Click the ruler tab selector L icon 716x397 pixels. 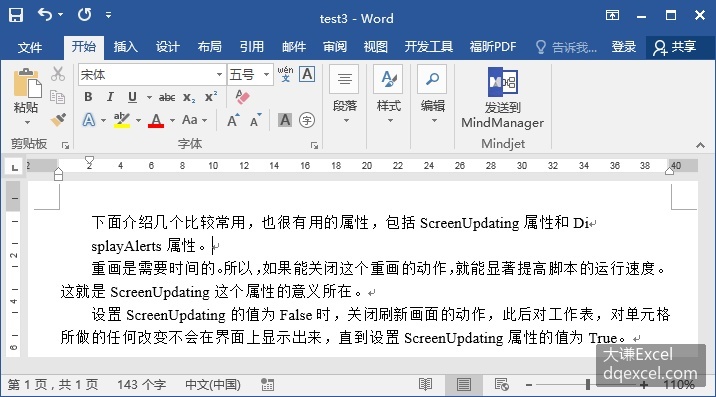pos(15,167)
